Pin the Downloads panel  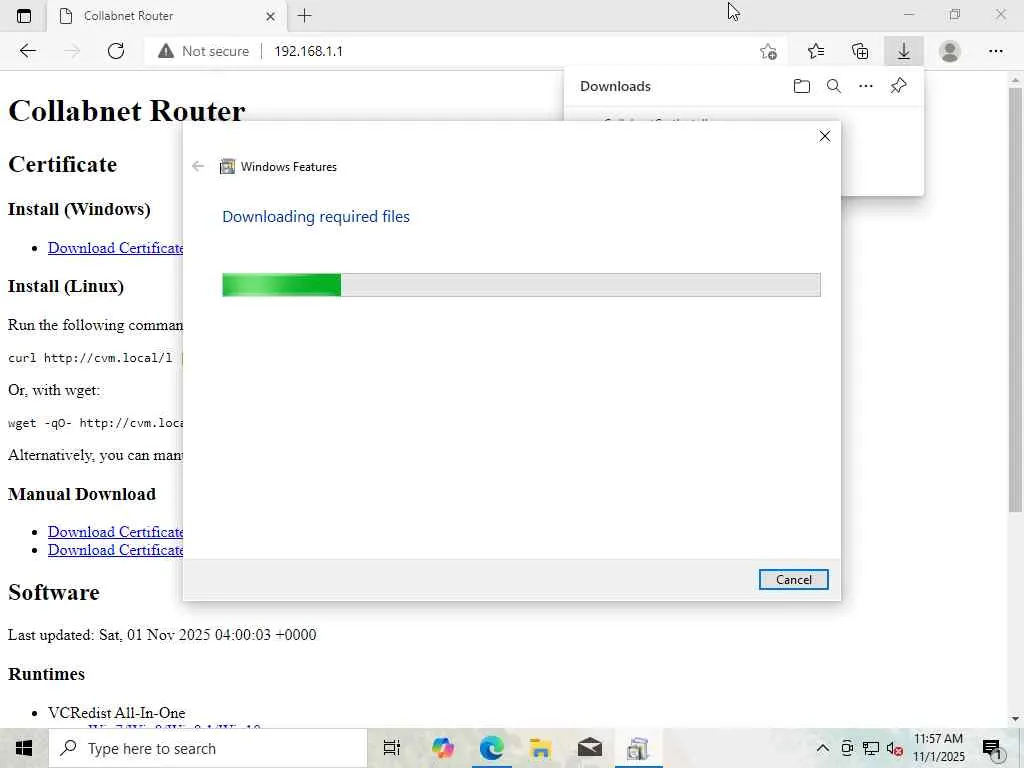click(899, 86)
